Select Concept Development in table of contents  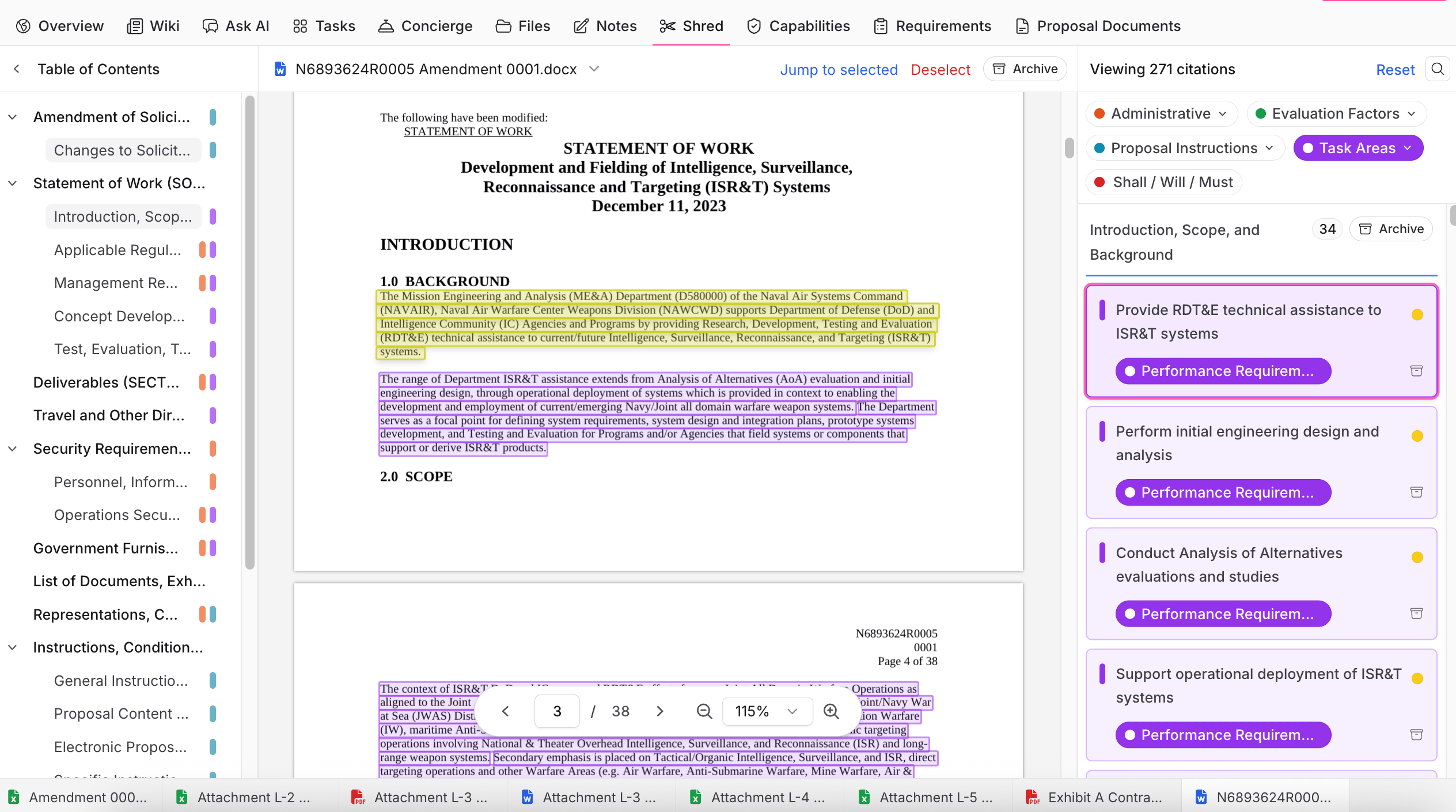click(119, 316)
